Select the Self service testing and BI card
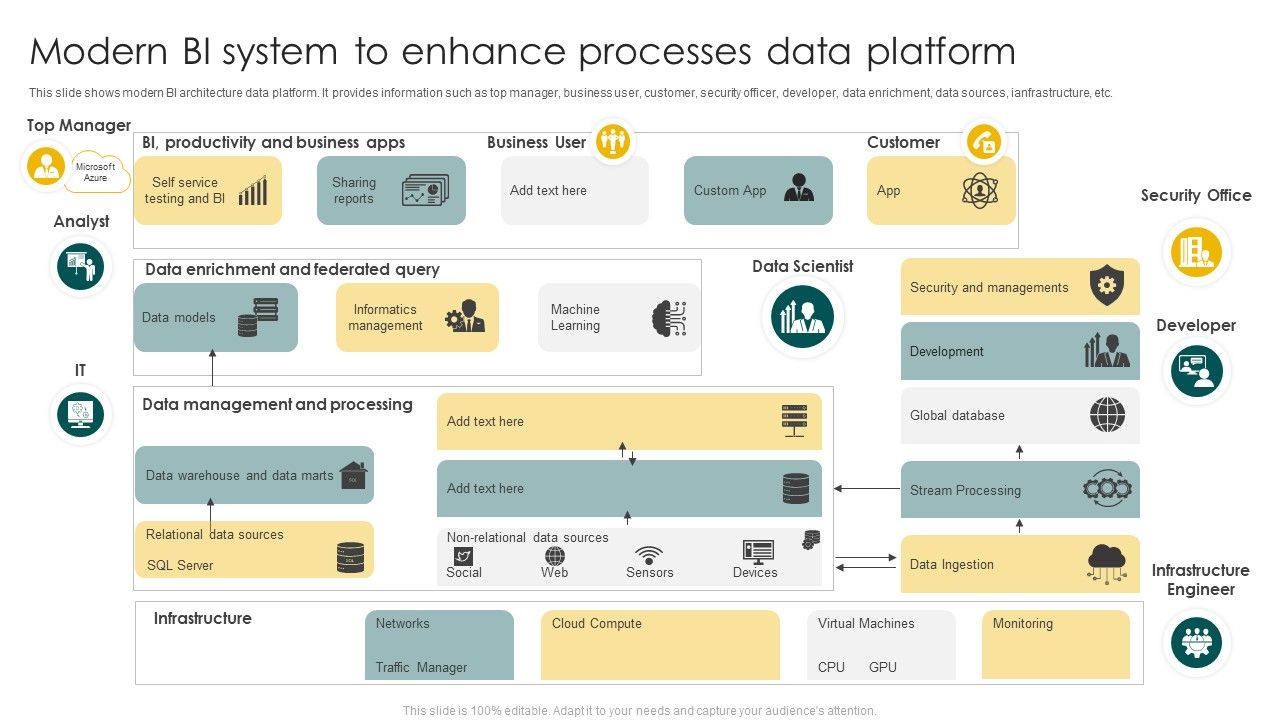 click(x=208, y=190)
